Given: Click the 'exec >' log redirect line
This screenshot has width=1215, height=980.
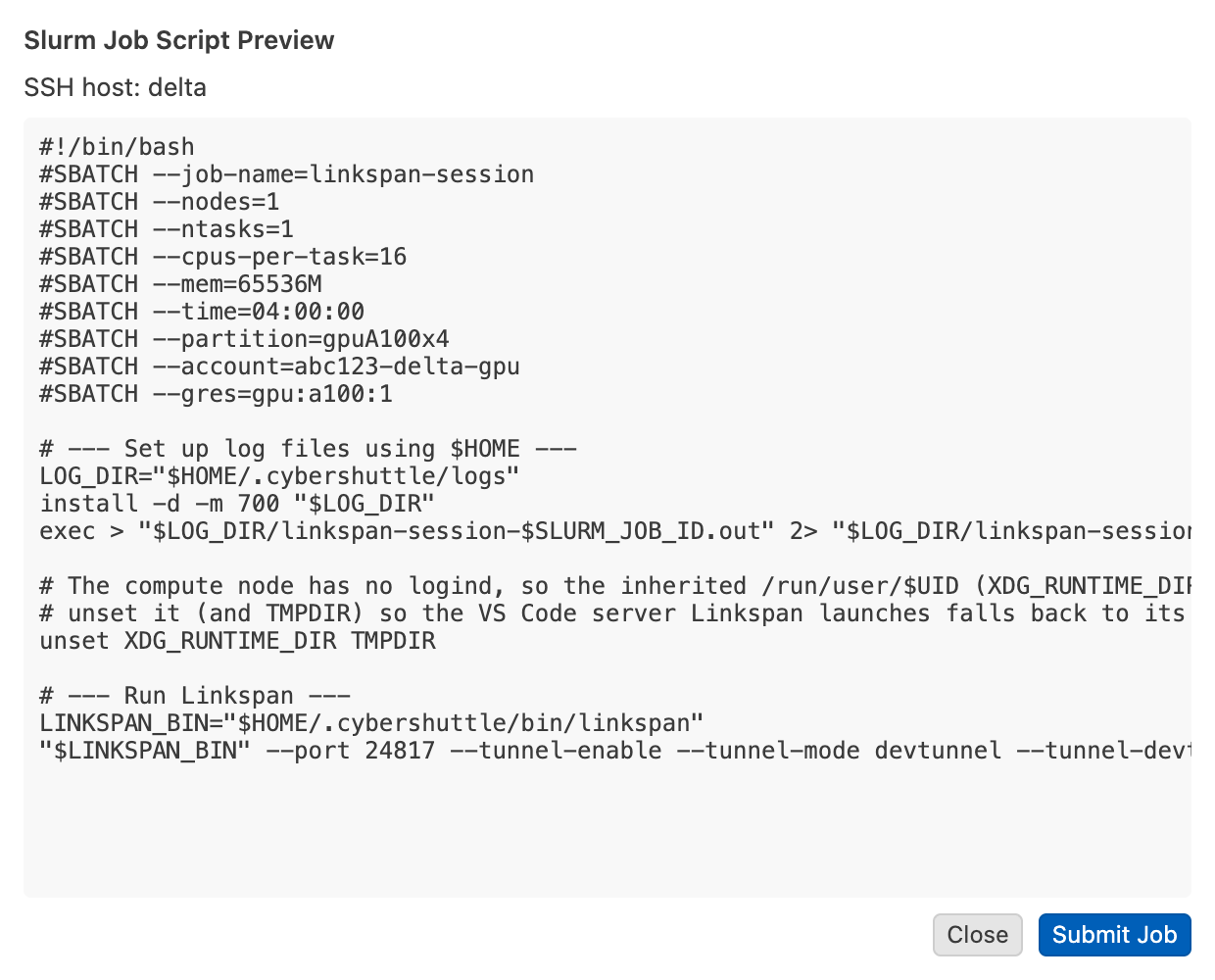Looking at the screenshot, I should coord(615,531).
